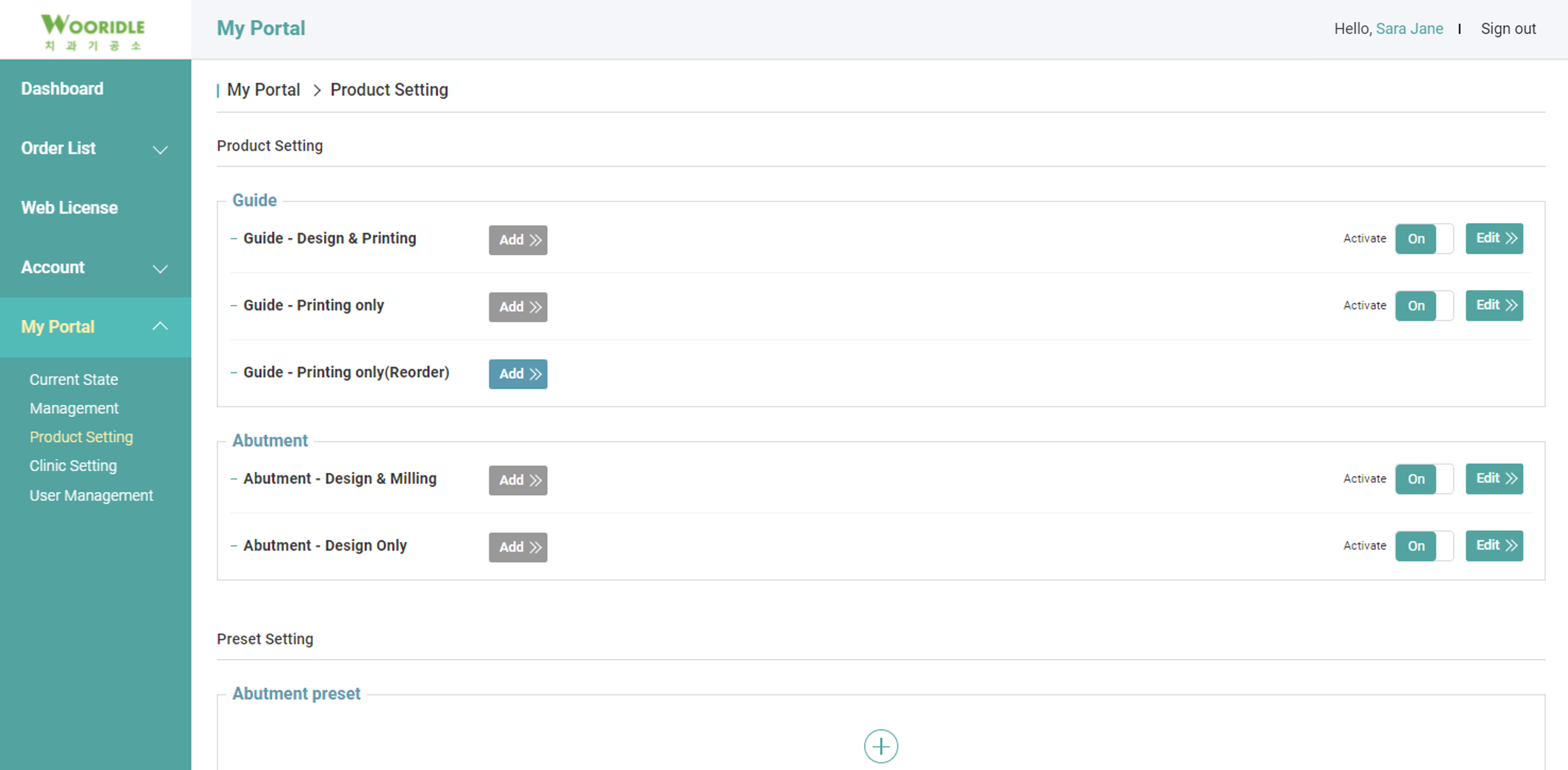The height and width of the screenshot is (770, 1568).
Task: Click Add for Abutment - Design Only
Action: pos(517,547)
